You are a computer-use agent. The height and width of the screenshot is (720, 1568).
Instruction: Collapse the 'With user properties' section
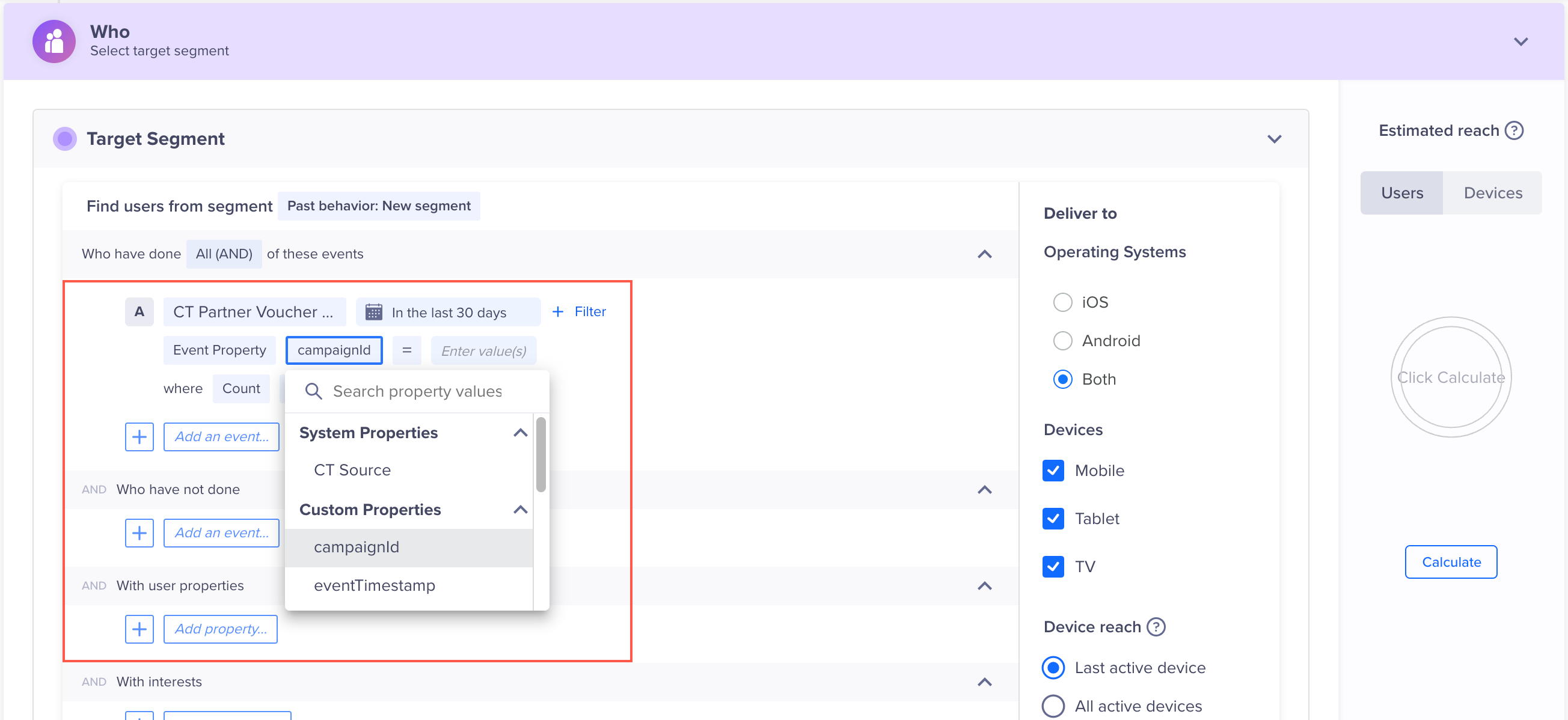pyautogui.click(x=984, y=585)
